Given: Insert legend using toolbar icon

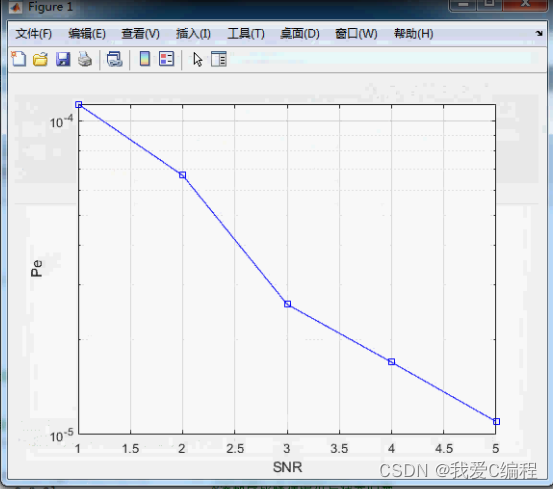Looking at the screenshot, I should [x=166, y=59].
